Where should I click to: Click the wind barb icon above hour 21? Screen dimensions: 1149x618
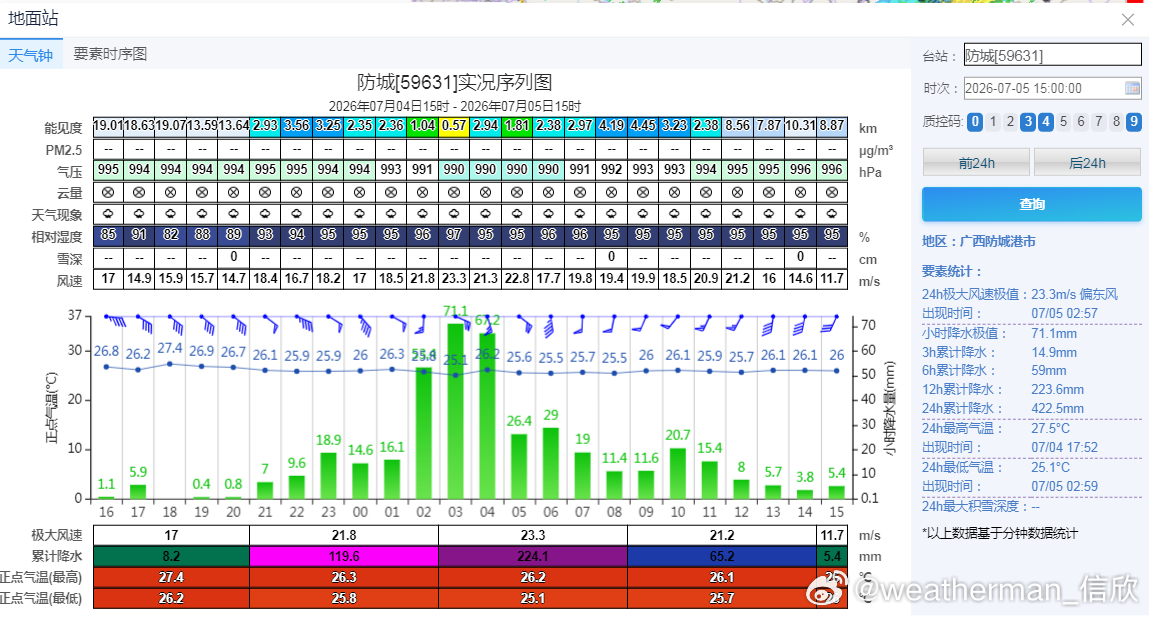[x=270, y=323]
